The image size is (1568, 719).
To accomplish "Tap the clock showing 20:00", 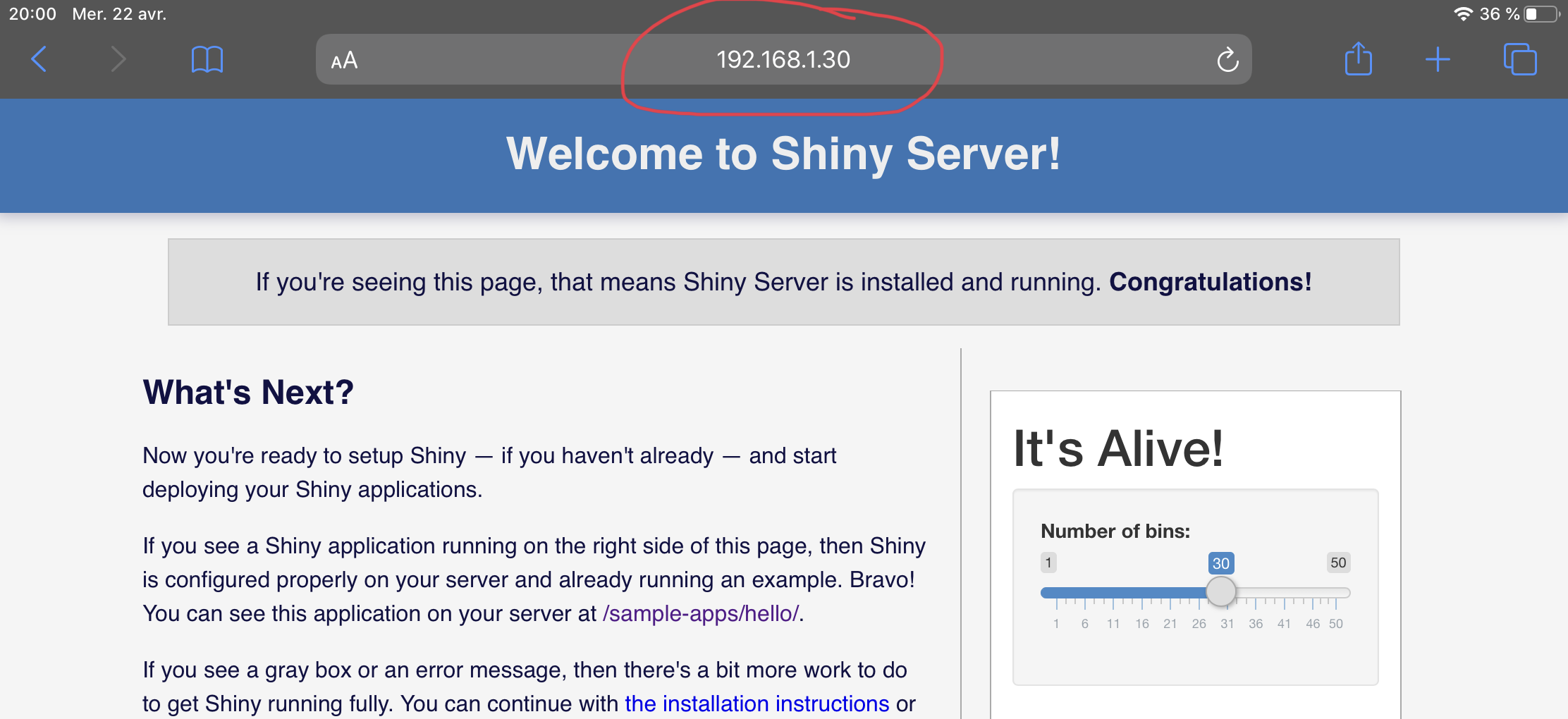I will point(32,14).
